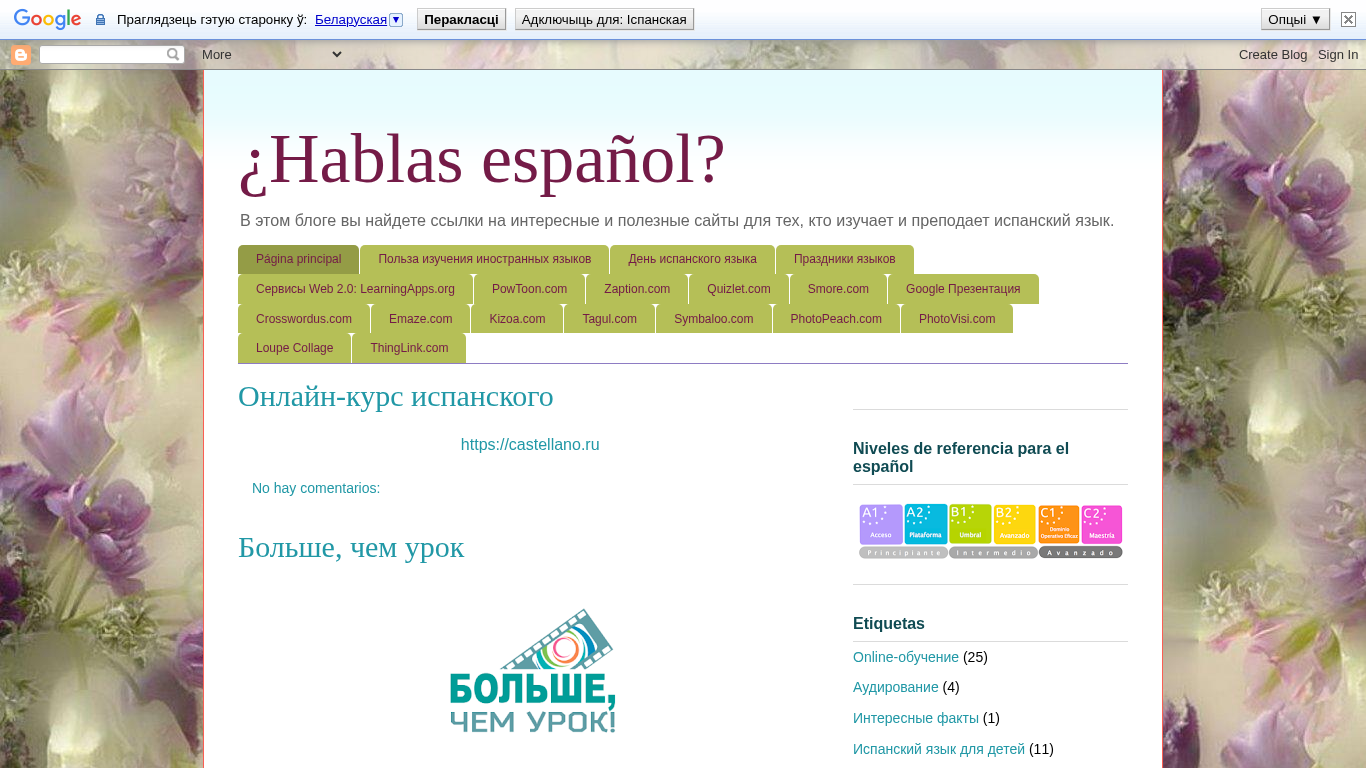Close the Google translate bar
The image size is (1366, 768).
click(1348, 19)
